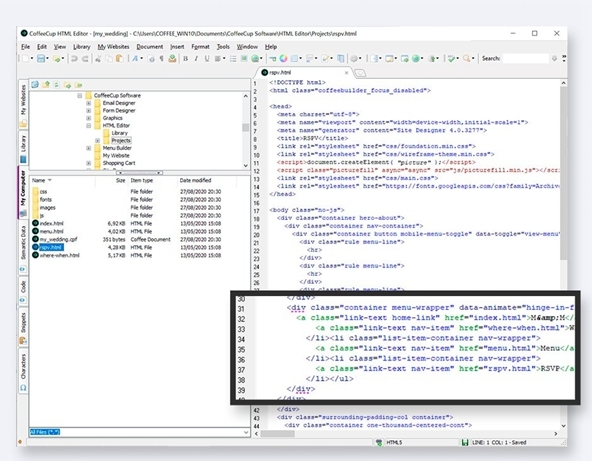Click the Paste clipboard icon
The height and width of the screenshot is (461, 592).
pos(120,59)
